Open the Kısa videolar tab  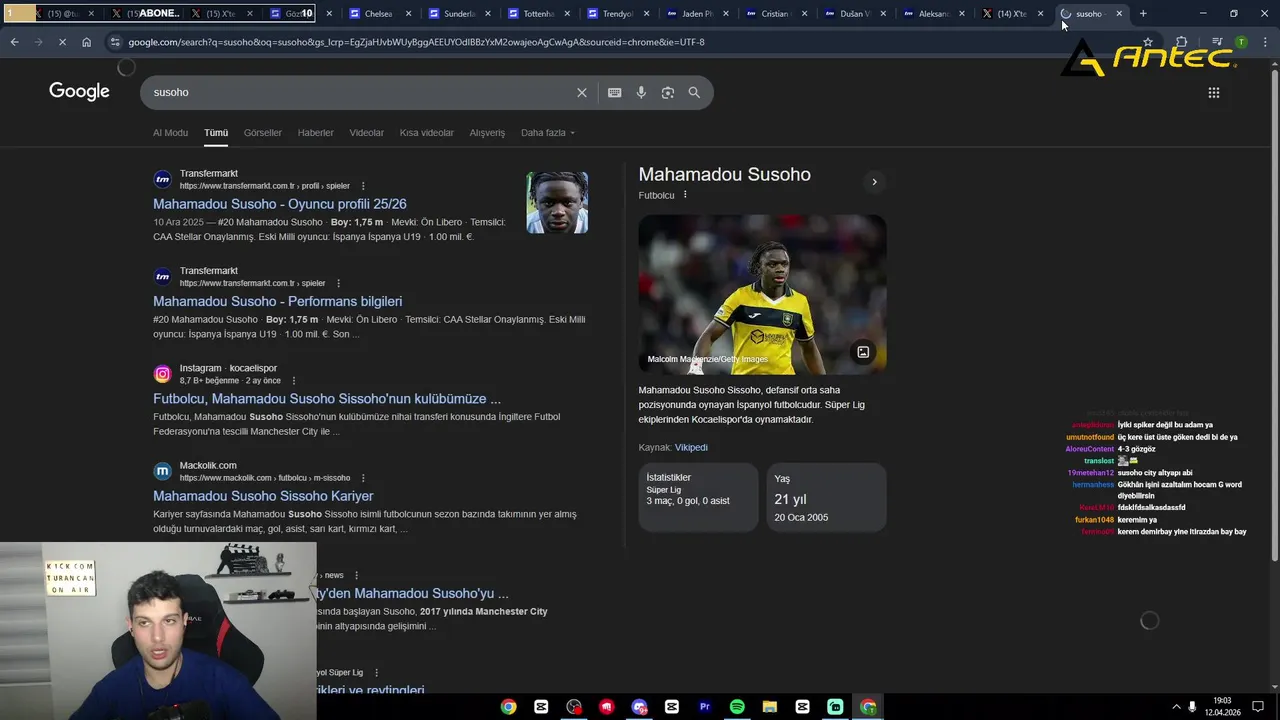coord(427,133)
